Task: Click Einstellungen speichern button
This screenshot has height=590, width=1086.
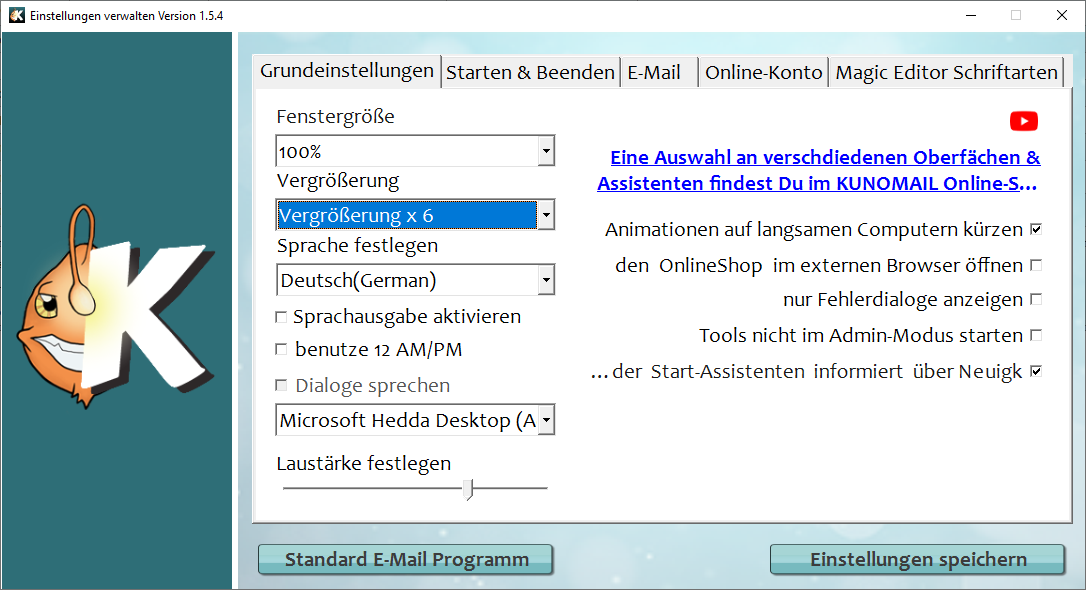Action: 917,560
